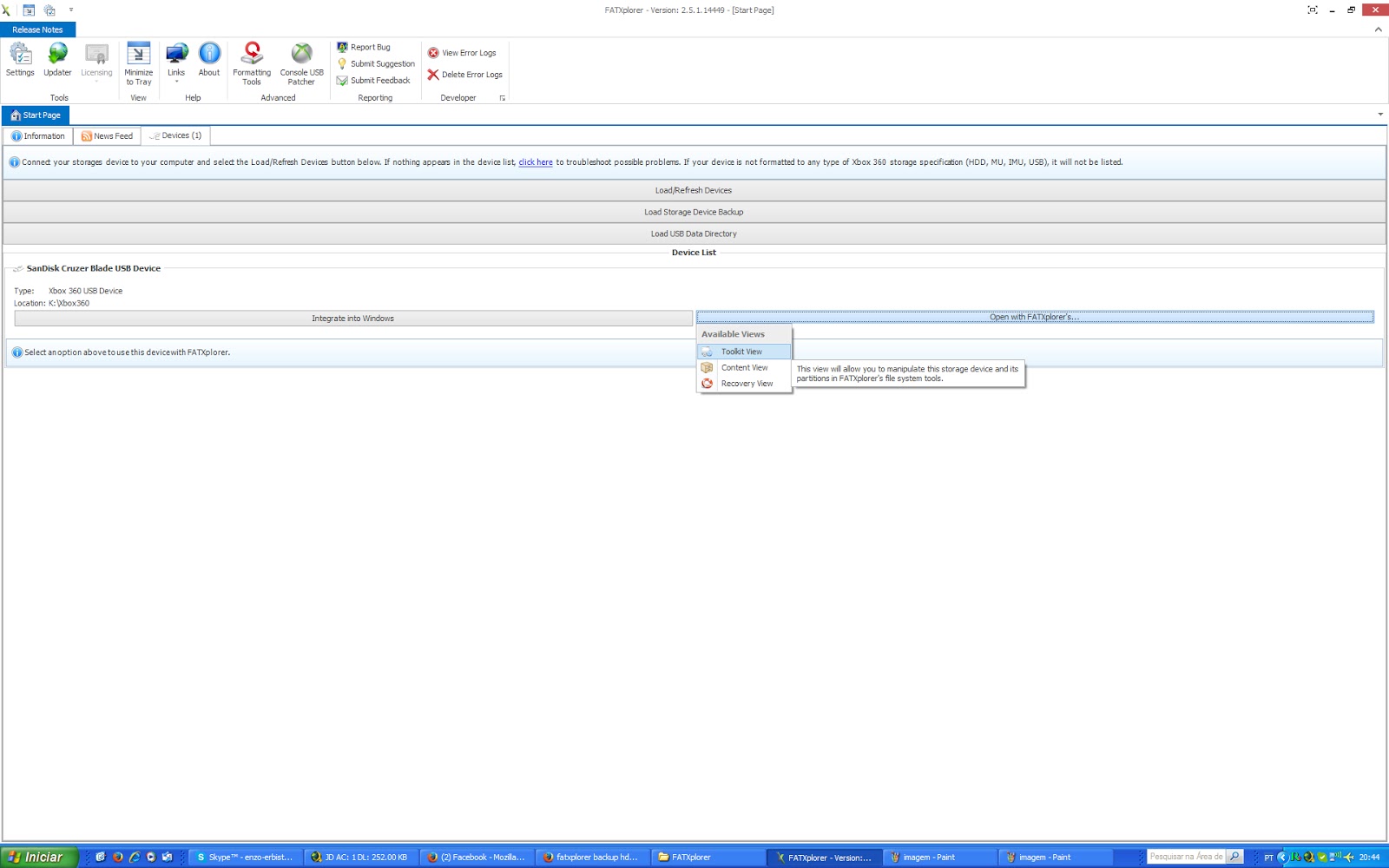Open the document tab list dropdown arrow
The width and height of the screenshot is (1389, 868).
point(1380,115)
